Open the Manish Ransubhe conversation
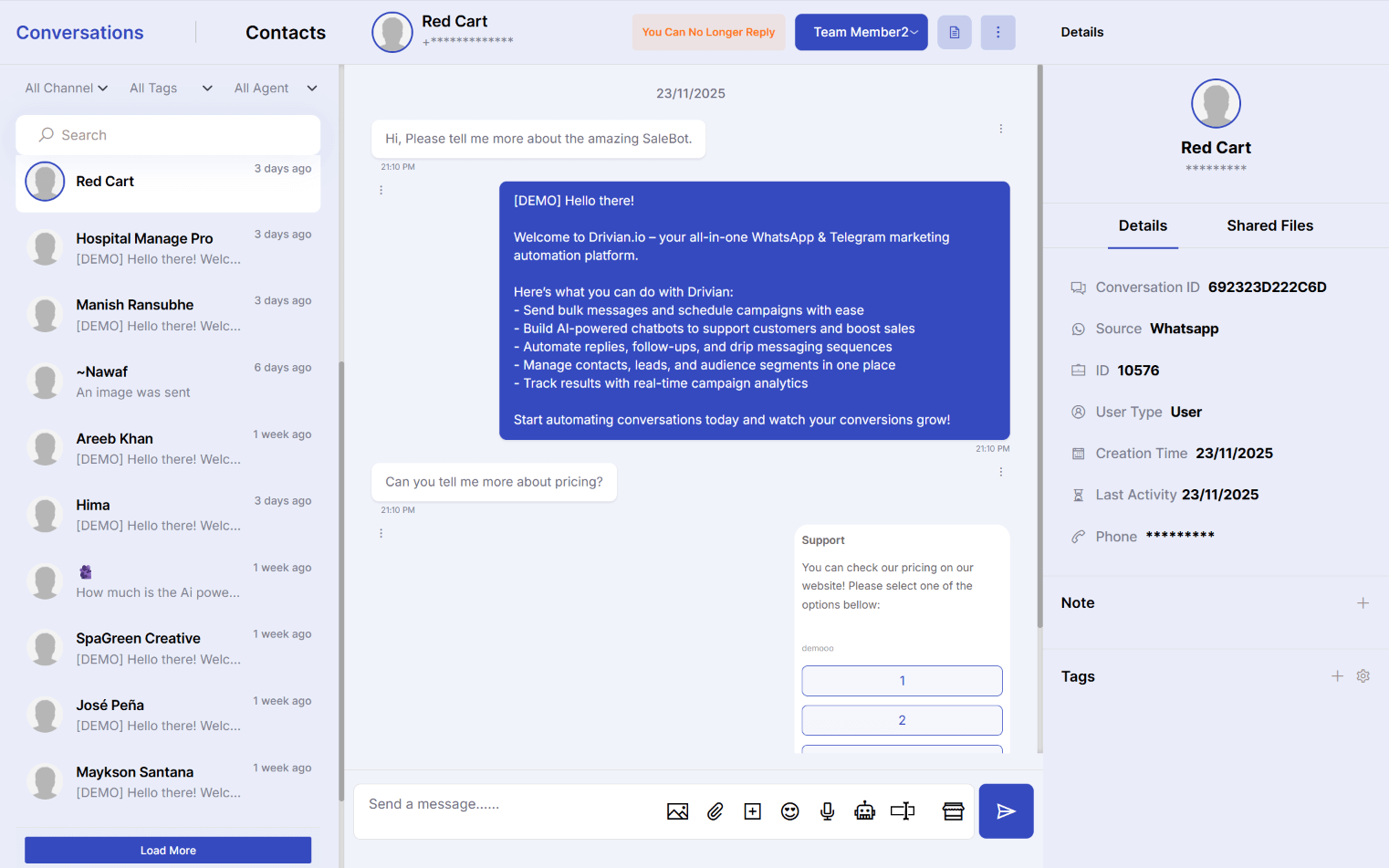Screen dimensions: 1389x868 pyautogui.click(x=168, y=315)
